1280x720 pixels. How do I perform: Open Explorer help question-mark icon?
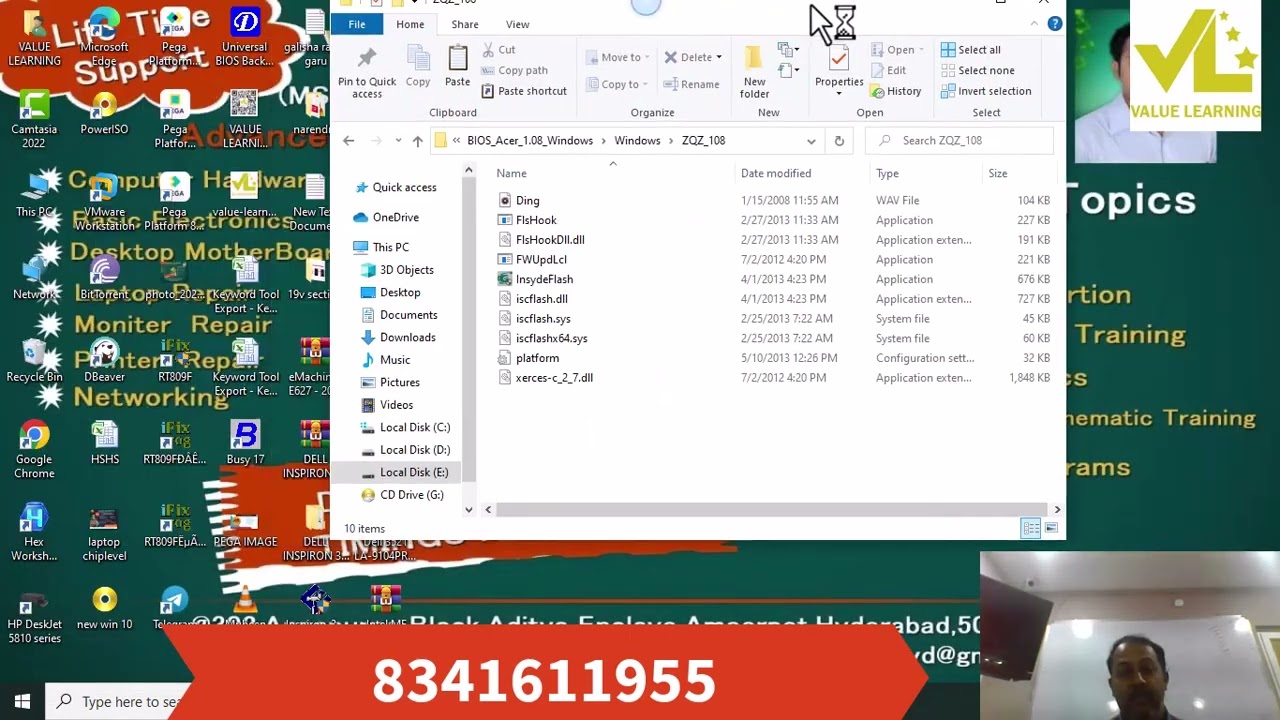[1054, 24]
